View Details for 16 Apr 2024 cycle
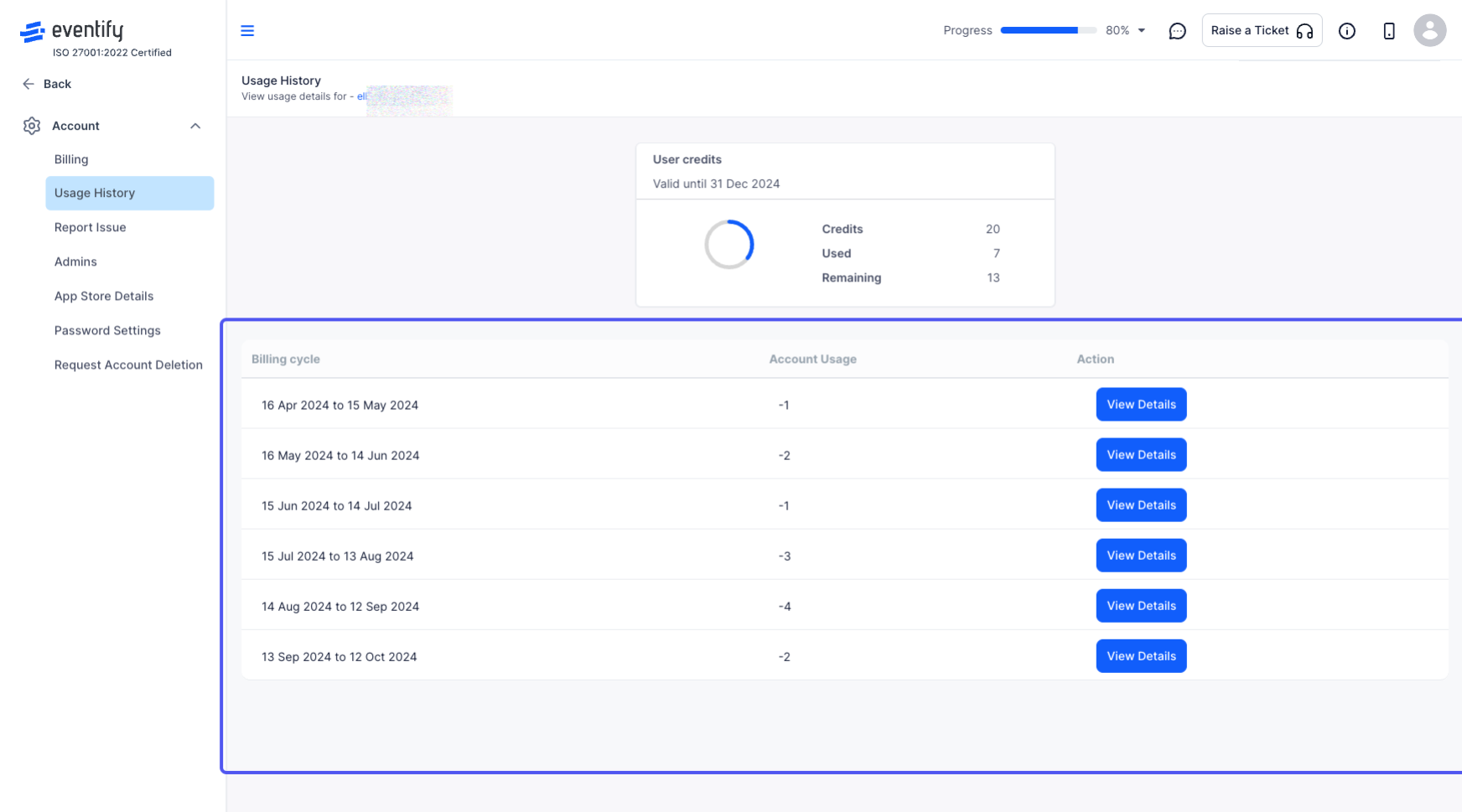 pos(1141,405)
